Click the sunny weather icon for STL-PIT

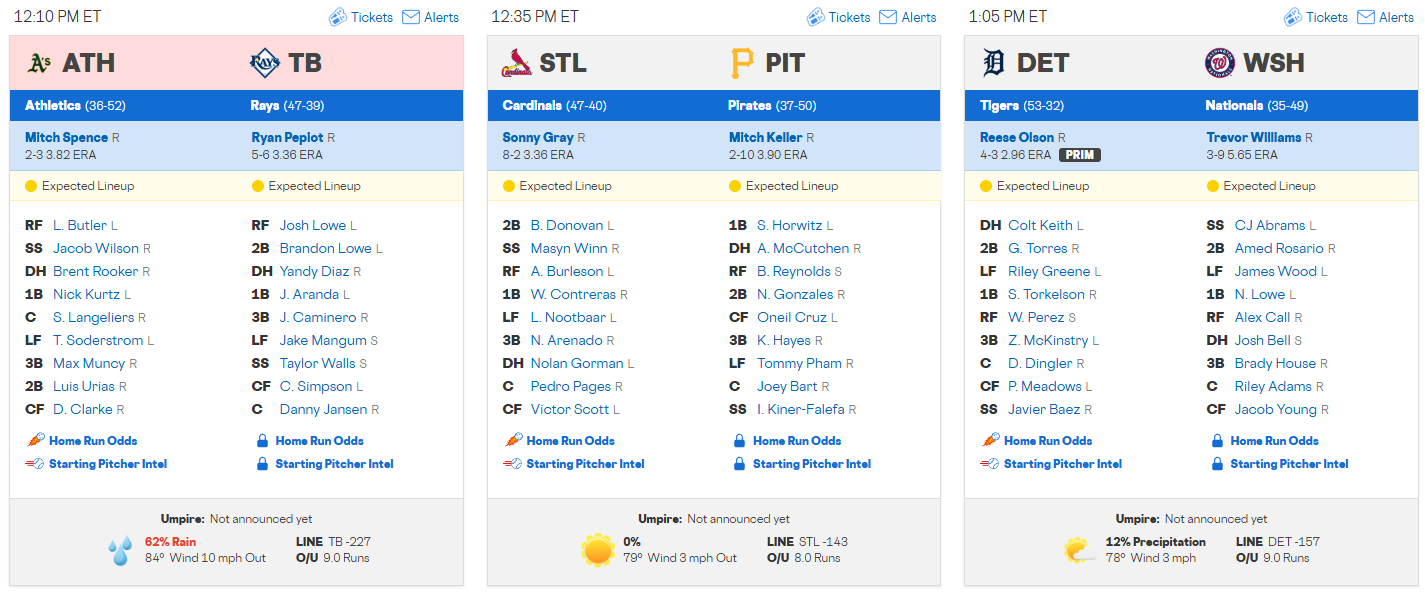click(x=598, y=551)
